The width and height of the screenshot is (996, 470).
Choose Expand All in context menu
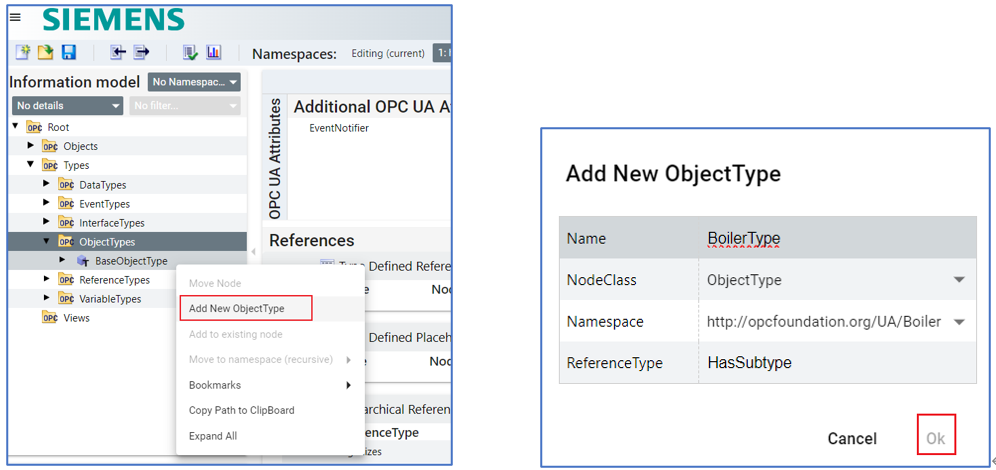(270, 436)
